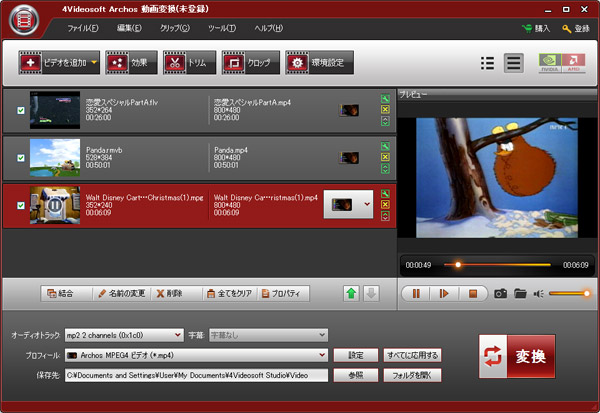Click move up/down icon on Walt Disney row
Viewport: 600px width, 413px height.
tap(385, 216)
